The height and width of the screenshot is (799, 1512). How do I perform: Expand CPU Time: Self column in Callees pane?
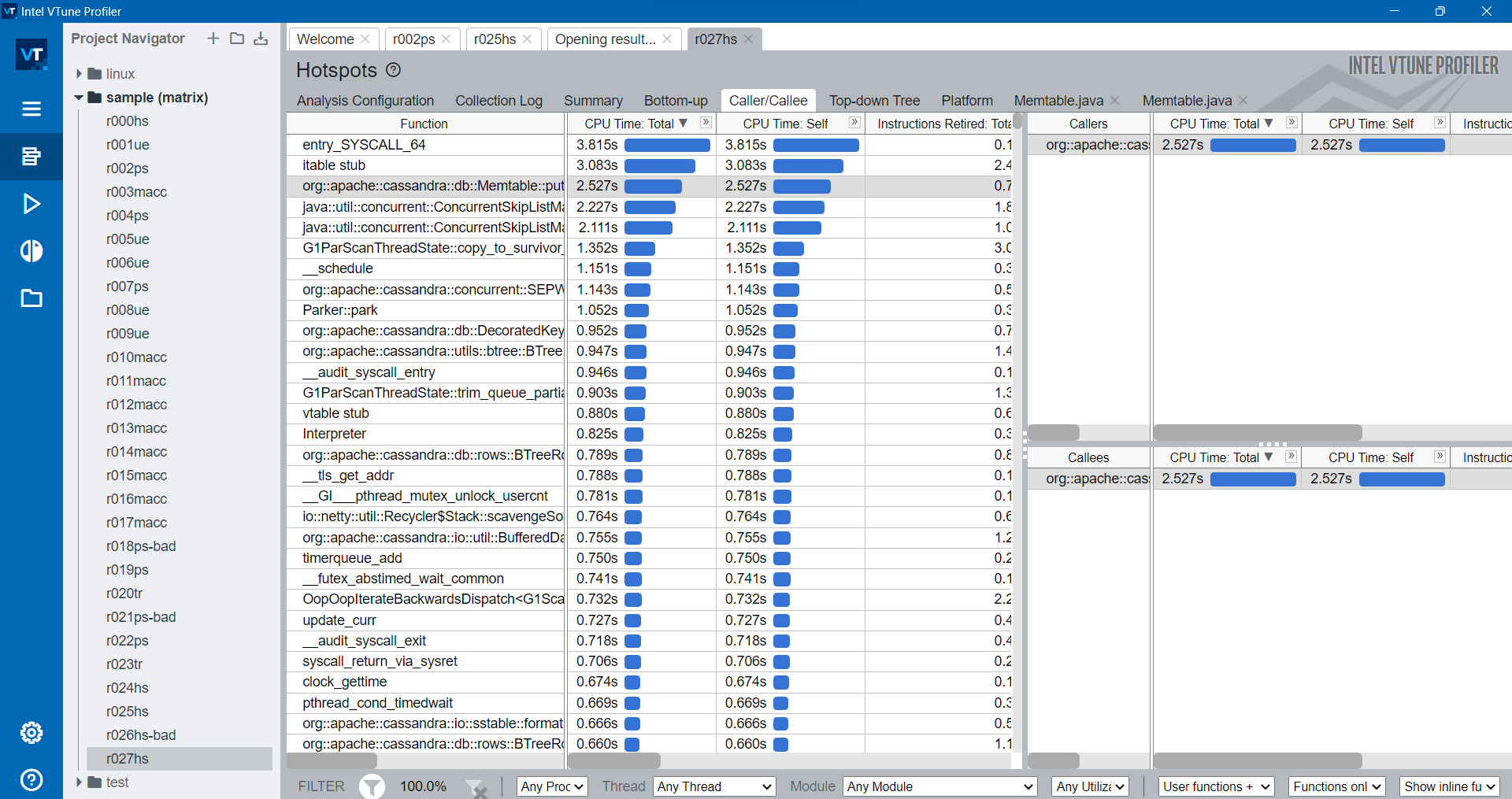pos(1440,457)
